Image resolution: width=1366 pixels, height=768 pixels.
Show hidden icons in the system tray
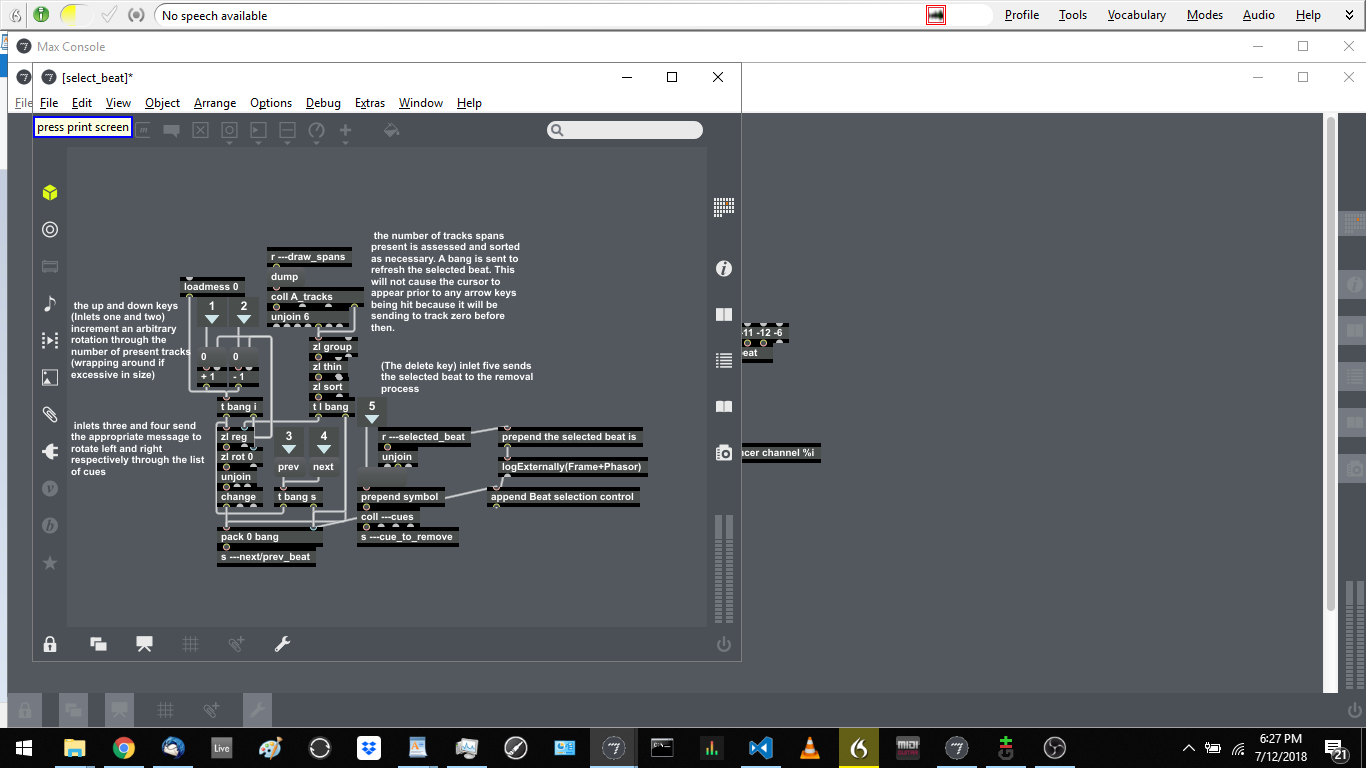1188,748
